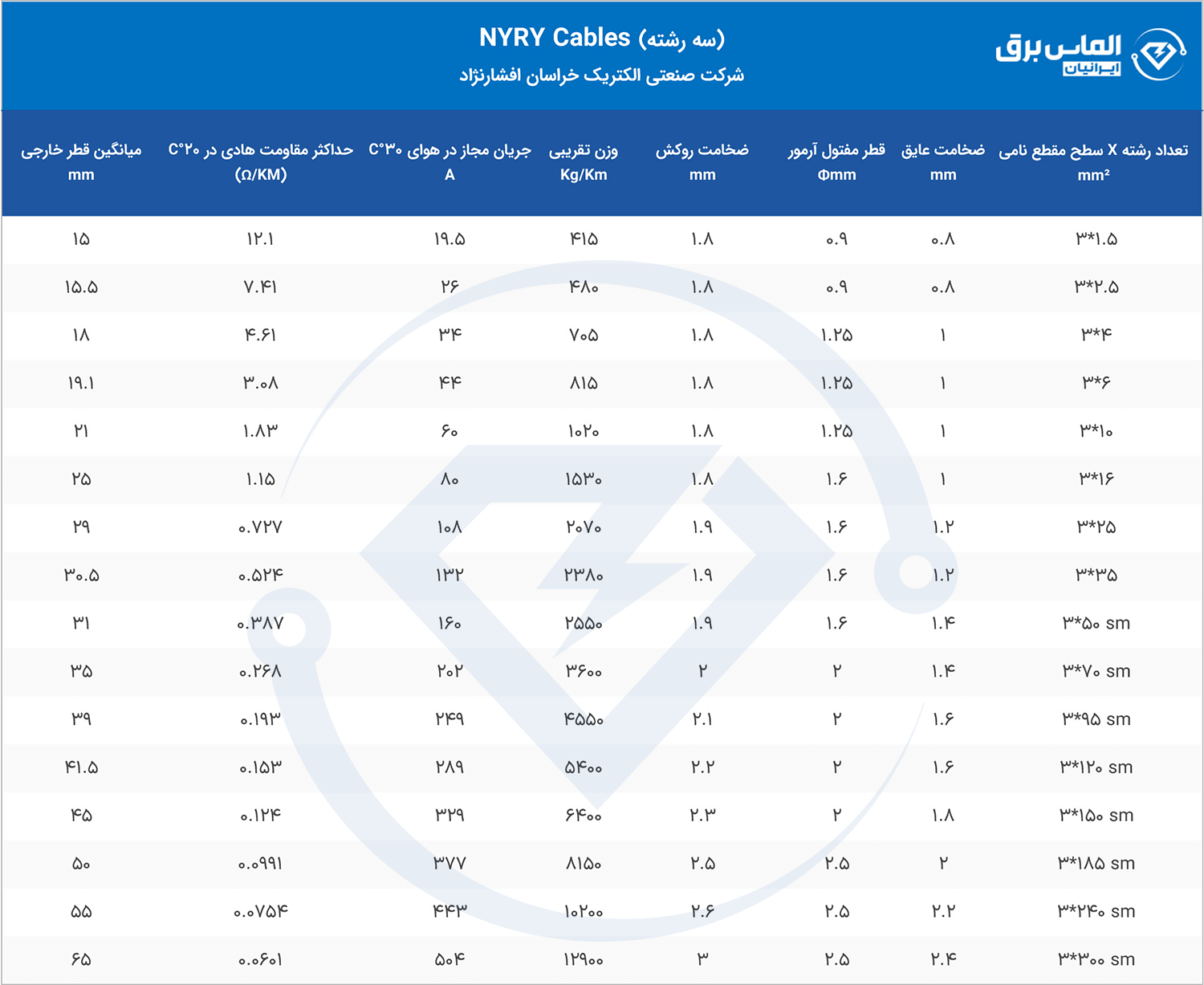Select the row label ۳*۱۶
The image size is (1204, 985).
click(1096, 479)
